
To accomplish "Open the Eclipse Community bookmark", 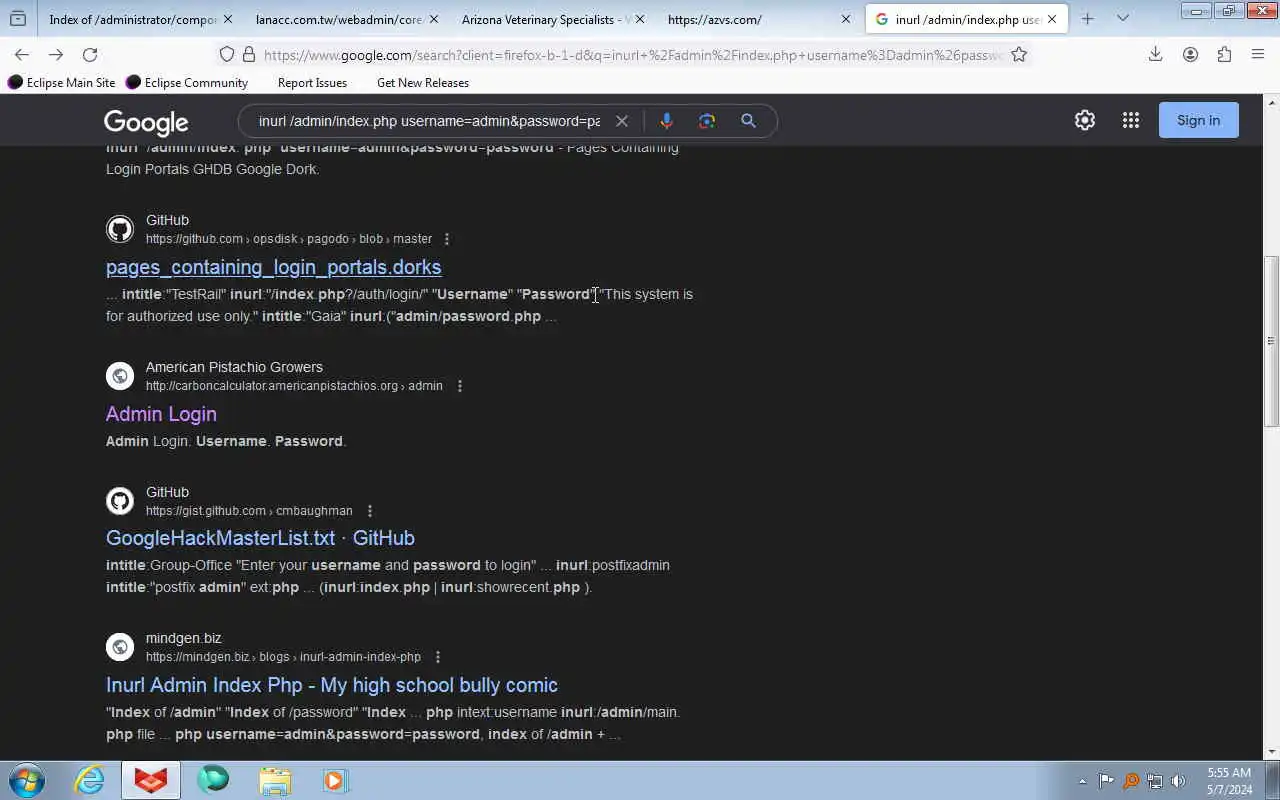I will [187, 83].
